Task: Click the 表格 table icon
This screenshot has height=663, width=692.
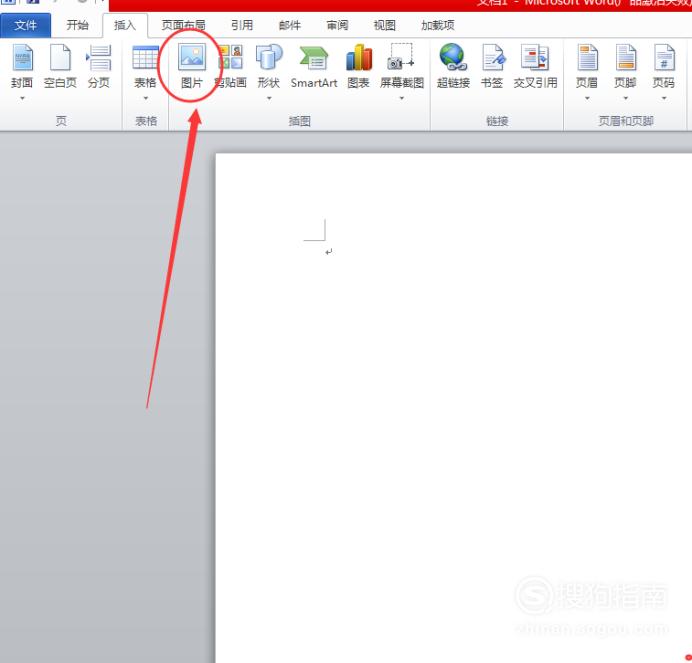Action: point(145,57)
